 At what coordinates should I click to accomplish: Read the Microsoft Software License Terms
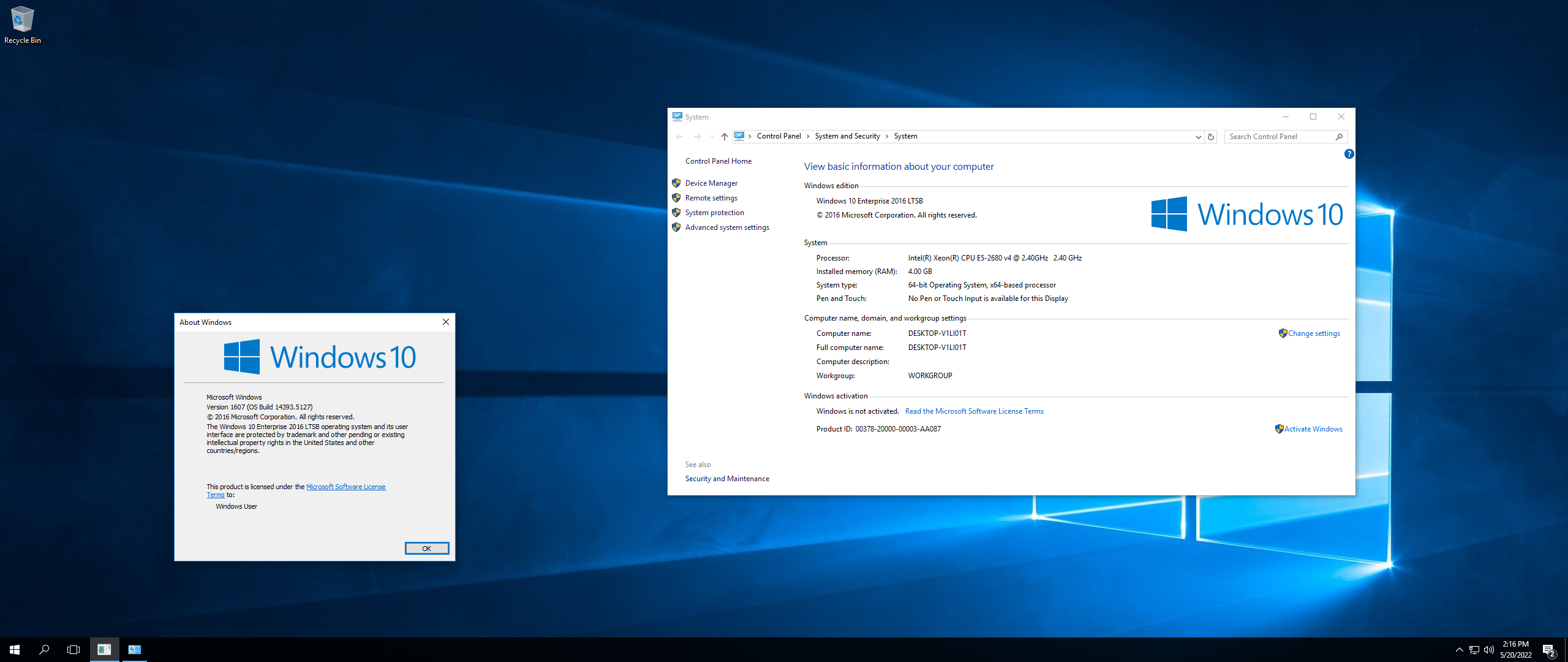[974, 411]
